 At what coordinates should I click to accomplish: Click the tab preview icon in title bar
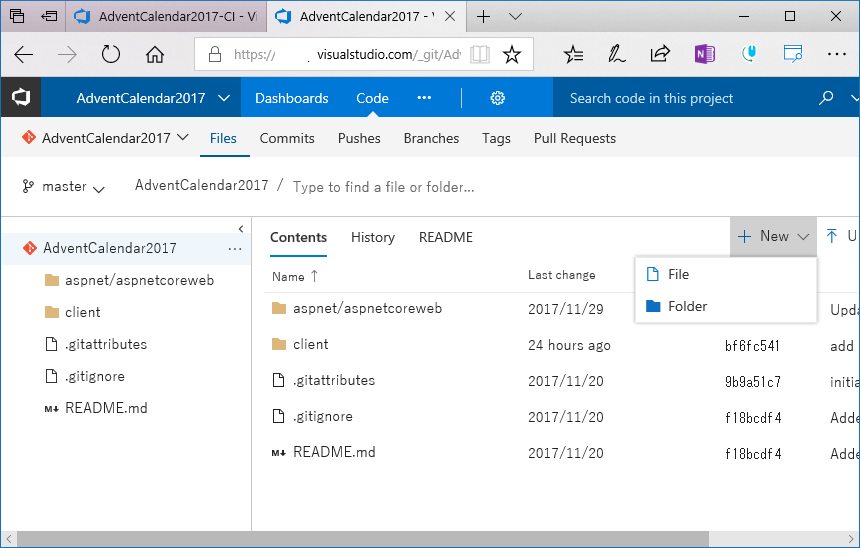tap(17, 16)
